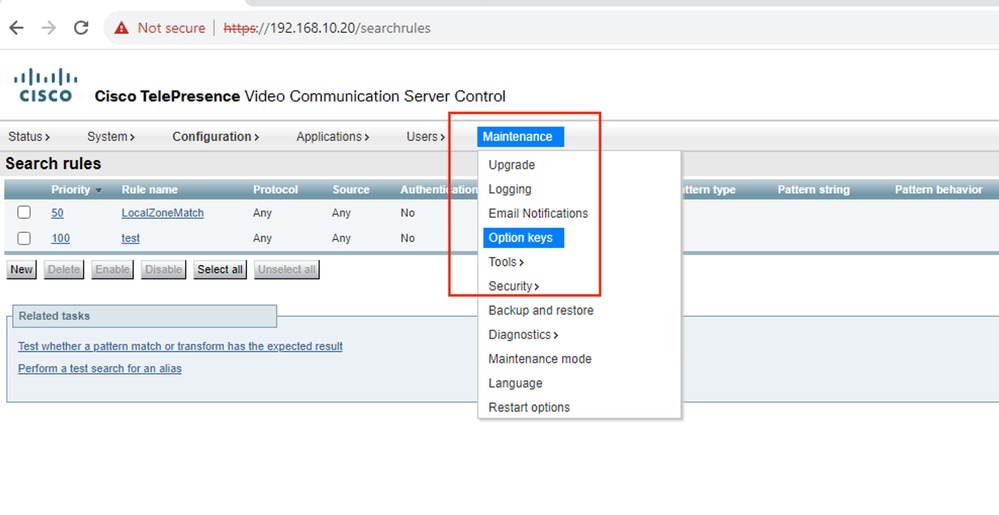Click the Delete button
This screenshot has height=515, width=999.
pyautogui.click(x=64, y=270)
